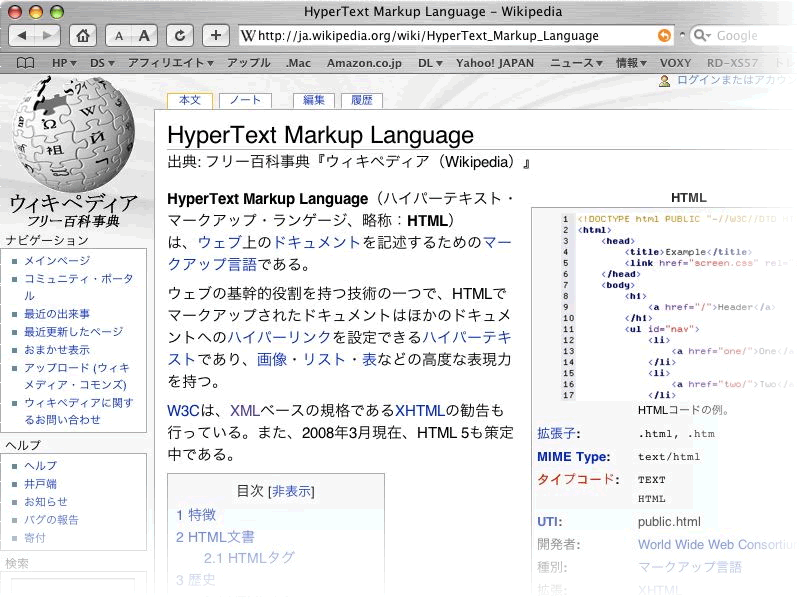Increase text size with the large A button
The height and width of the screenshot is (600, 800).
[144, 36]
